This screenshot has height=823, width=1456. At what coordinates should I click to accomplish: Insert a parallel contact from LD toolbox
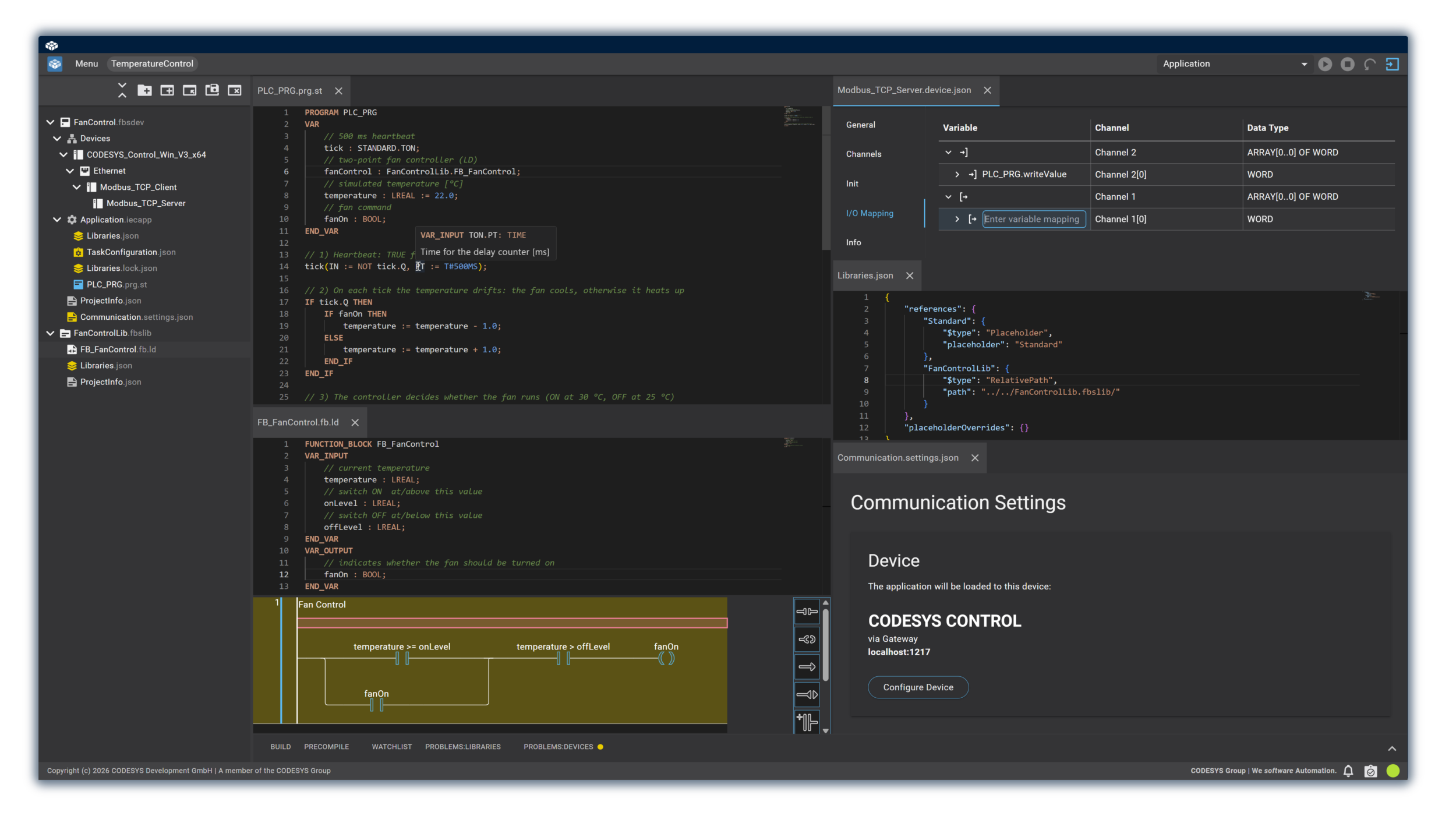point(807,722)
